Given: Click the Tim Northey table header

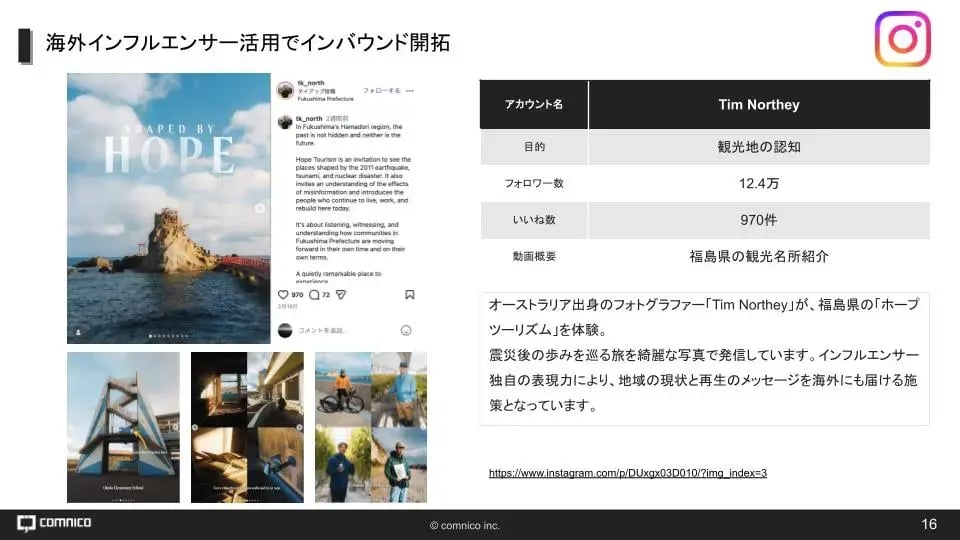Looking at the screenshot, I should pyautogui.click(x=759, y=105).
